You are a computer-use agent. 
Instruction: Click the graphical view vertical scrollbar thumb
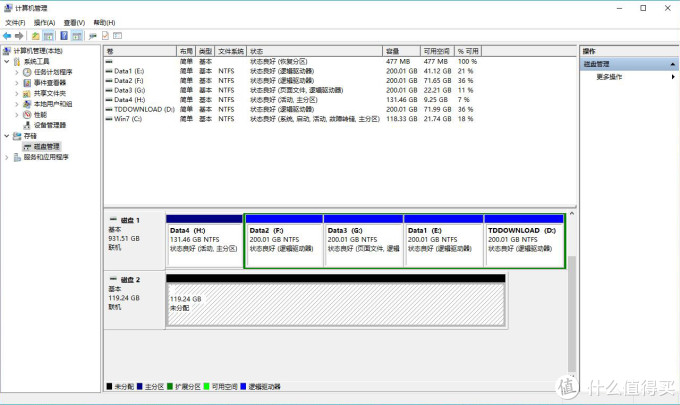[x=572, y=314]
